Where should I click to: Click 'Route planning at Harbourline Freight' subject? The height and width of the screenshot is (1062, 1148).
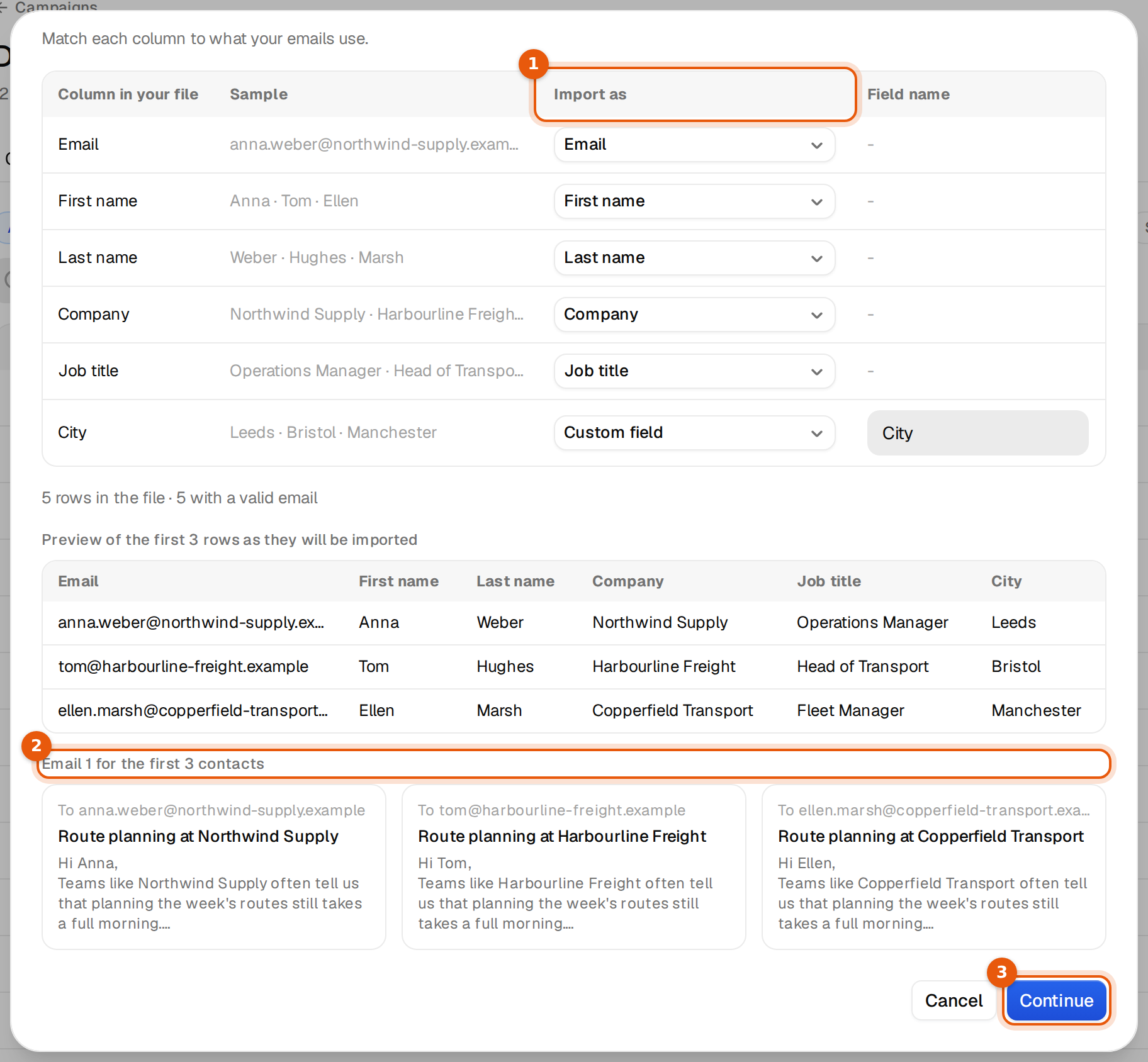point(562,837)
